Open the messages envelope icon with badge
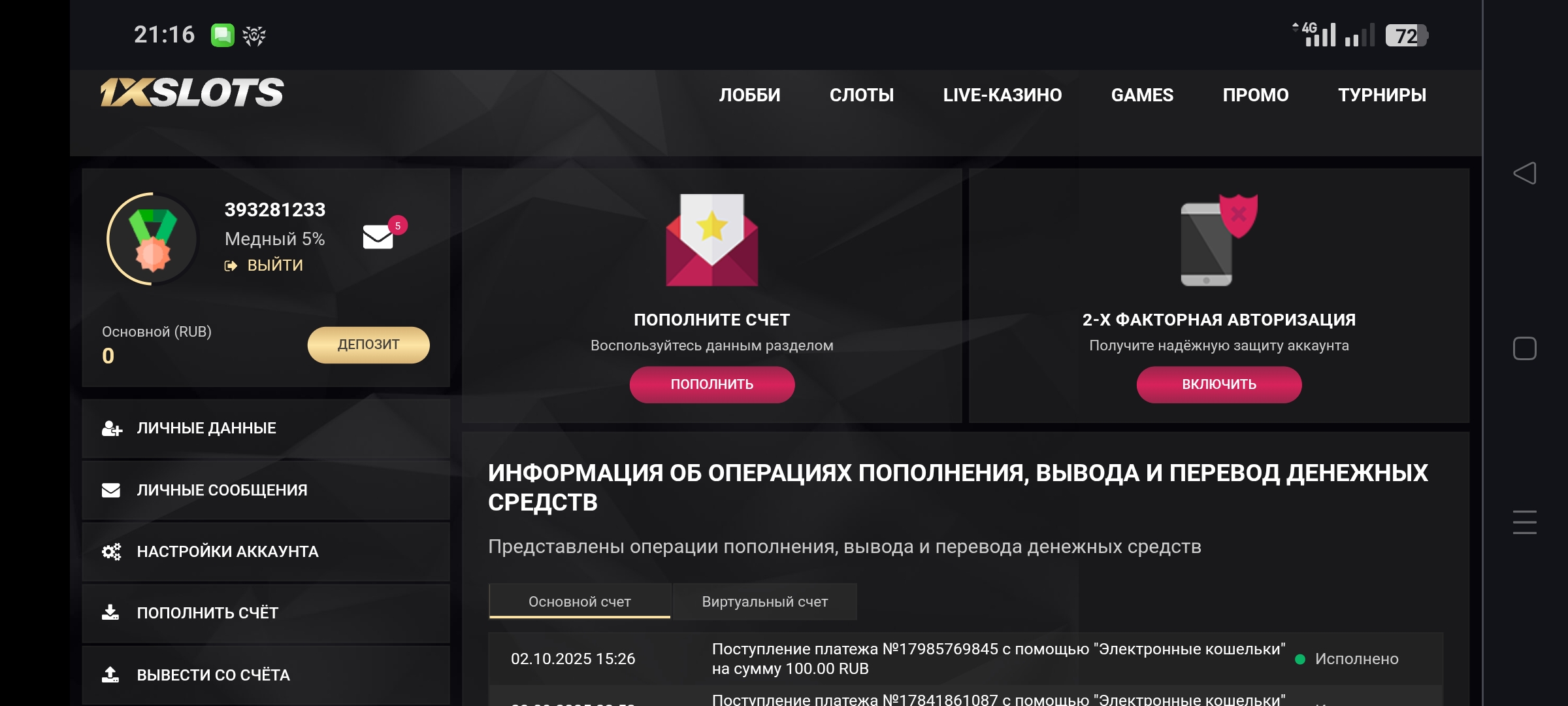 point(379,237)
